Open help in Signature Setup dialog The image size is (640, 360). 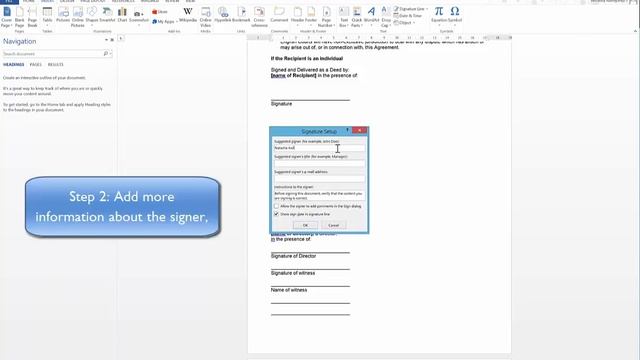coord(347,130)
